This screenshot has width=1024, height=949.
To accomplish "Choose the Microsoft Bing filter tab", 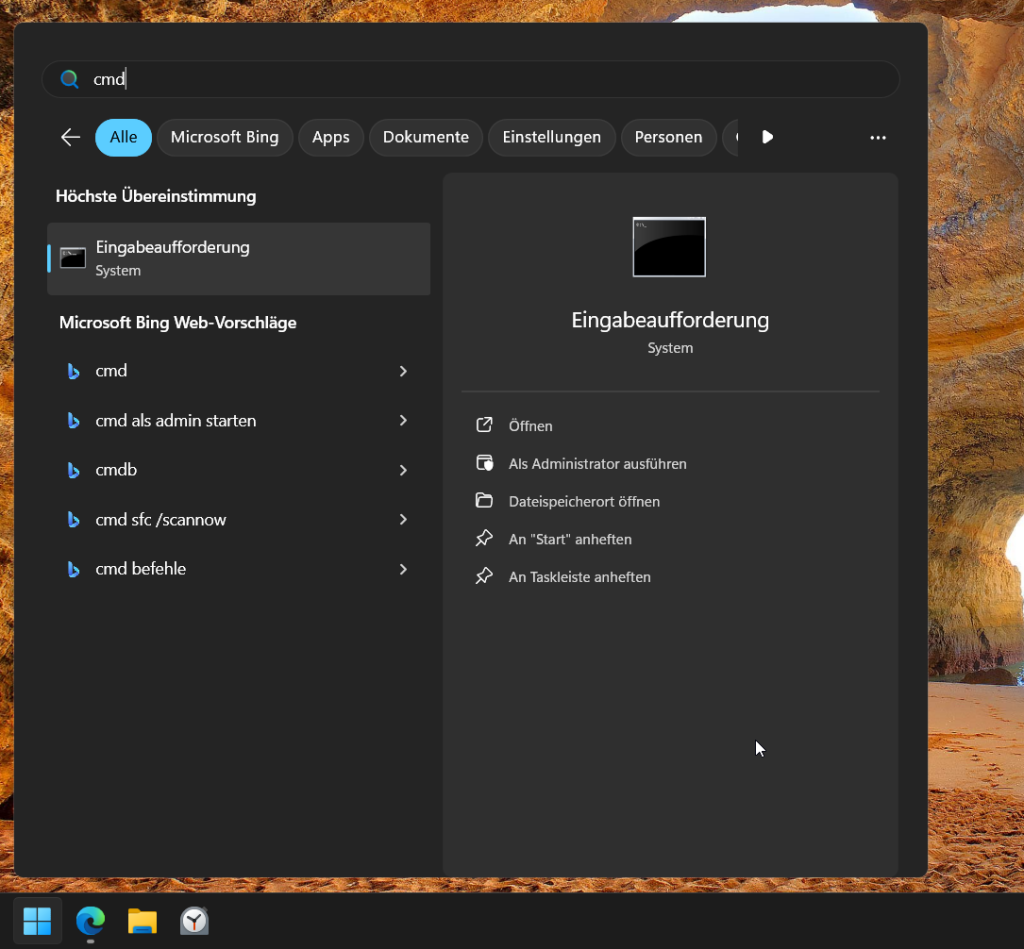I will (224, 137).
